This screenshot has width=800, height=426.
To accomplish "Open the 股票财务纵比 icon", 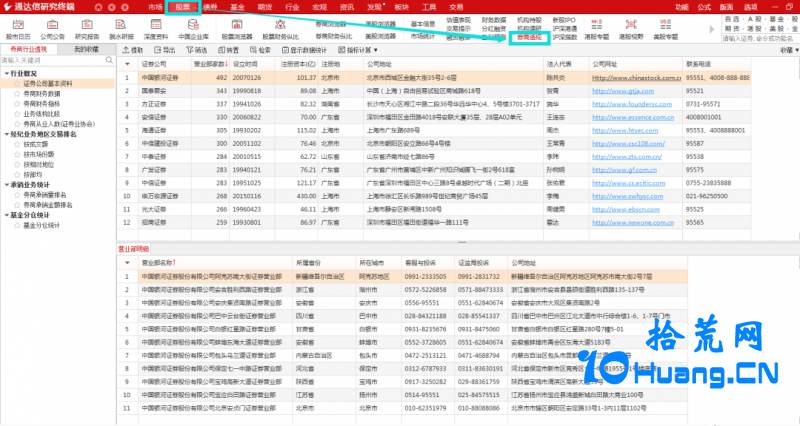I will pyautogui.click(x=280, y=25).
